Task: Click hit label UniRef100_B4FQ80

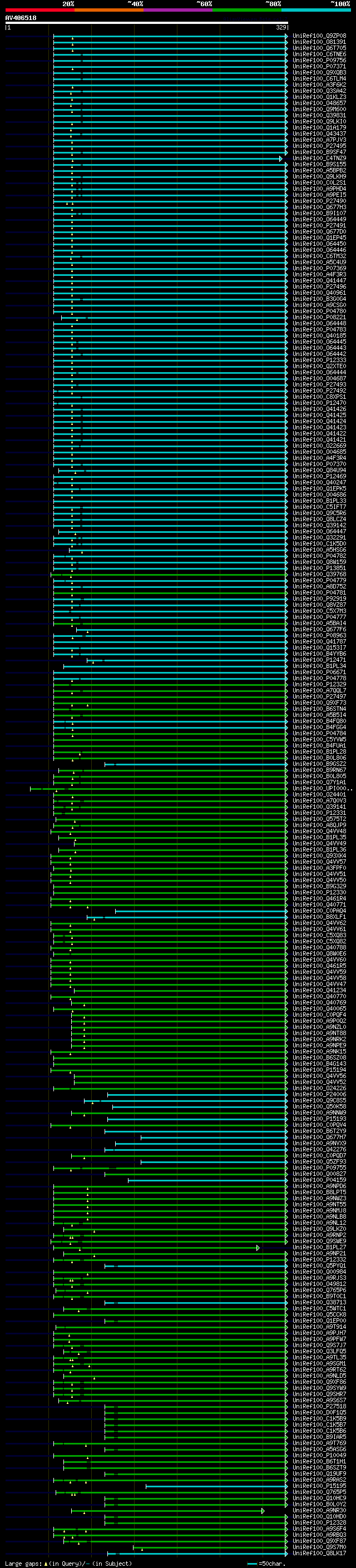Action: [x=319, y=721]
